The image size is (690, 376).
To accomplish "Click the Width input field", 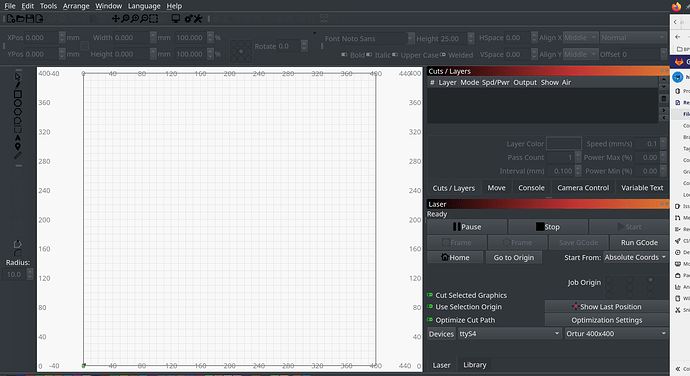I will pos(132,37).
